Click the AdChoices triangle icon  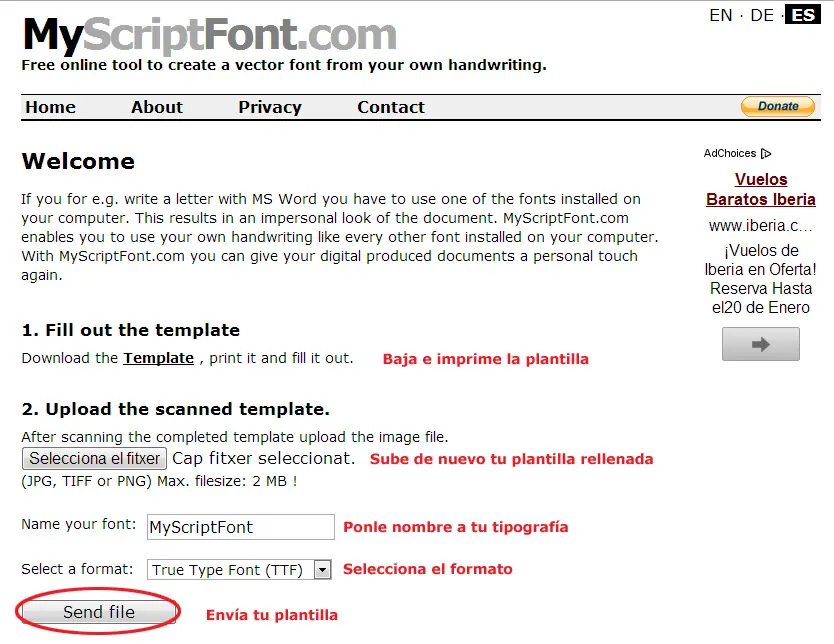[x=766, y=154]
